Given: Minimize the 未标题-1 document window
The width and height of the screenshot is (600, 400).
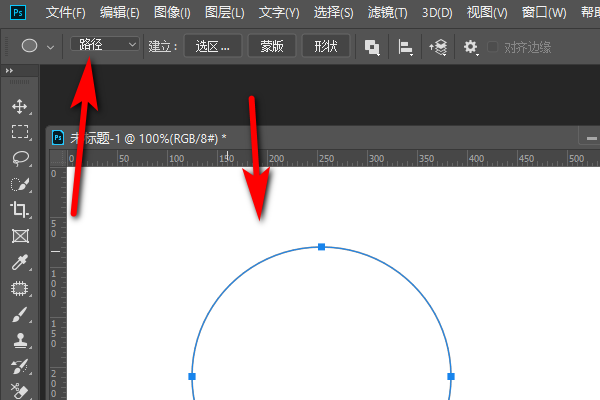Looking at the screenshot, I should tap(592, 138).
